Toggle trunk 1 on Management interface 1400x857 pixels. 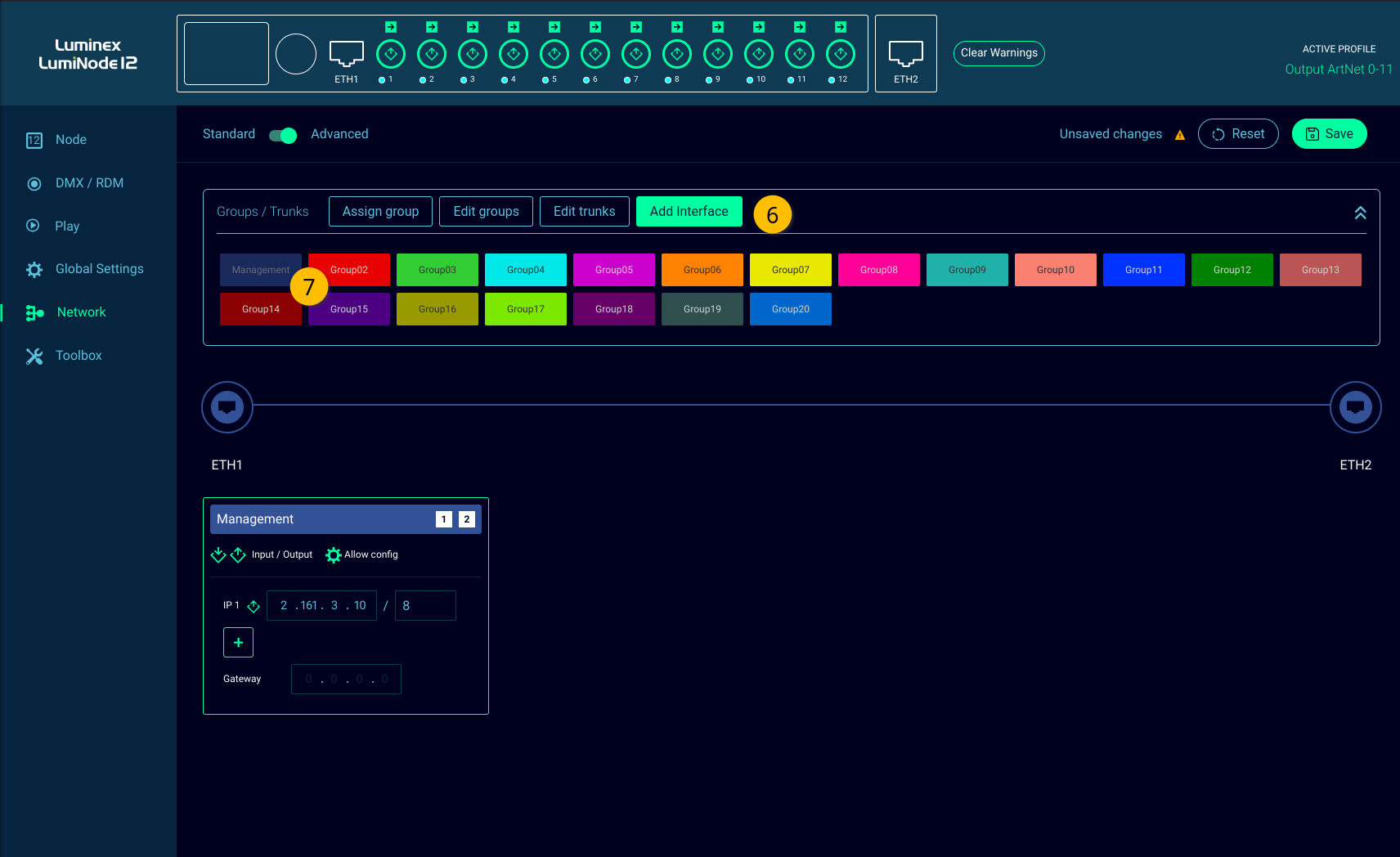pos(444,519)
